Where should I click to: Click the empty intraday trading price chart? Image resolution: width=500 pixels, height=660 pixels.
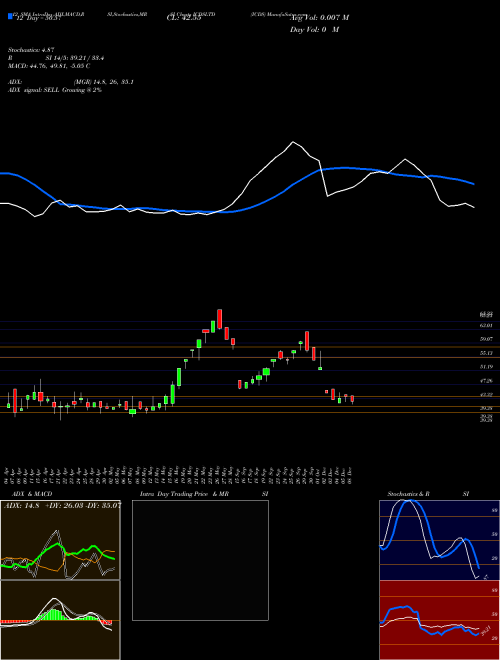point(200,560)
